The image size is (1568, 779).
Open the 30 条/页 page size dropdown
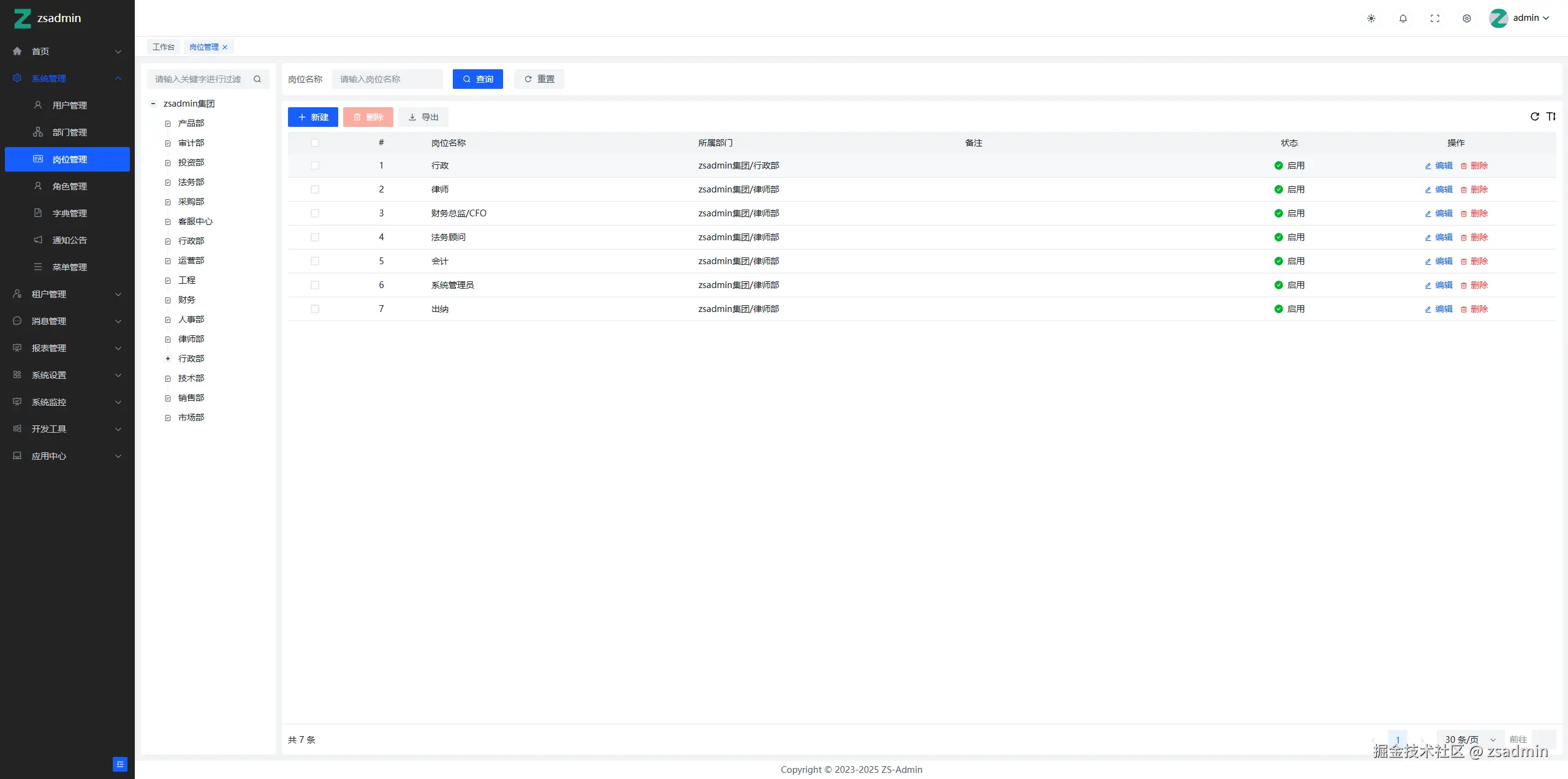click(x=1470, y=739)
